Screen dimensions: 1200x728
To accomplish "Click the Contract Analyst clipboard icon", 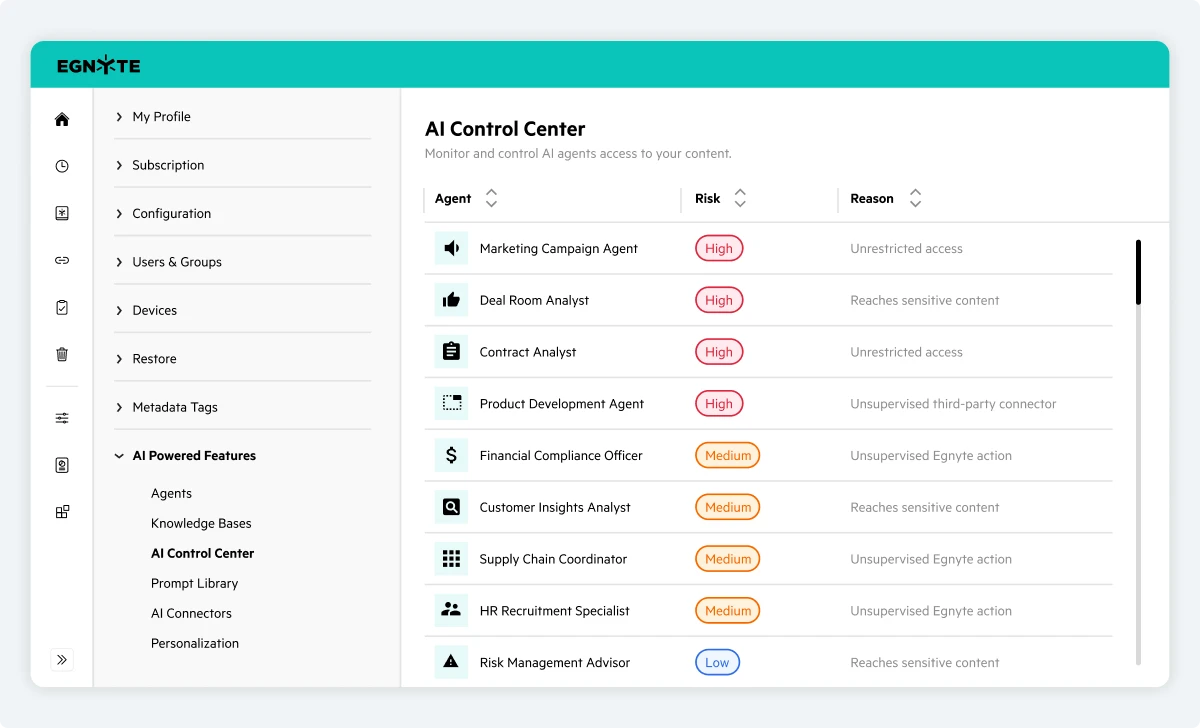I will (x=451, y=352).
